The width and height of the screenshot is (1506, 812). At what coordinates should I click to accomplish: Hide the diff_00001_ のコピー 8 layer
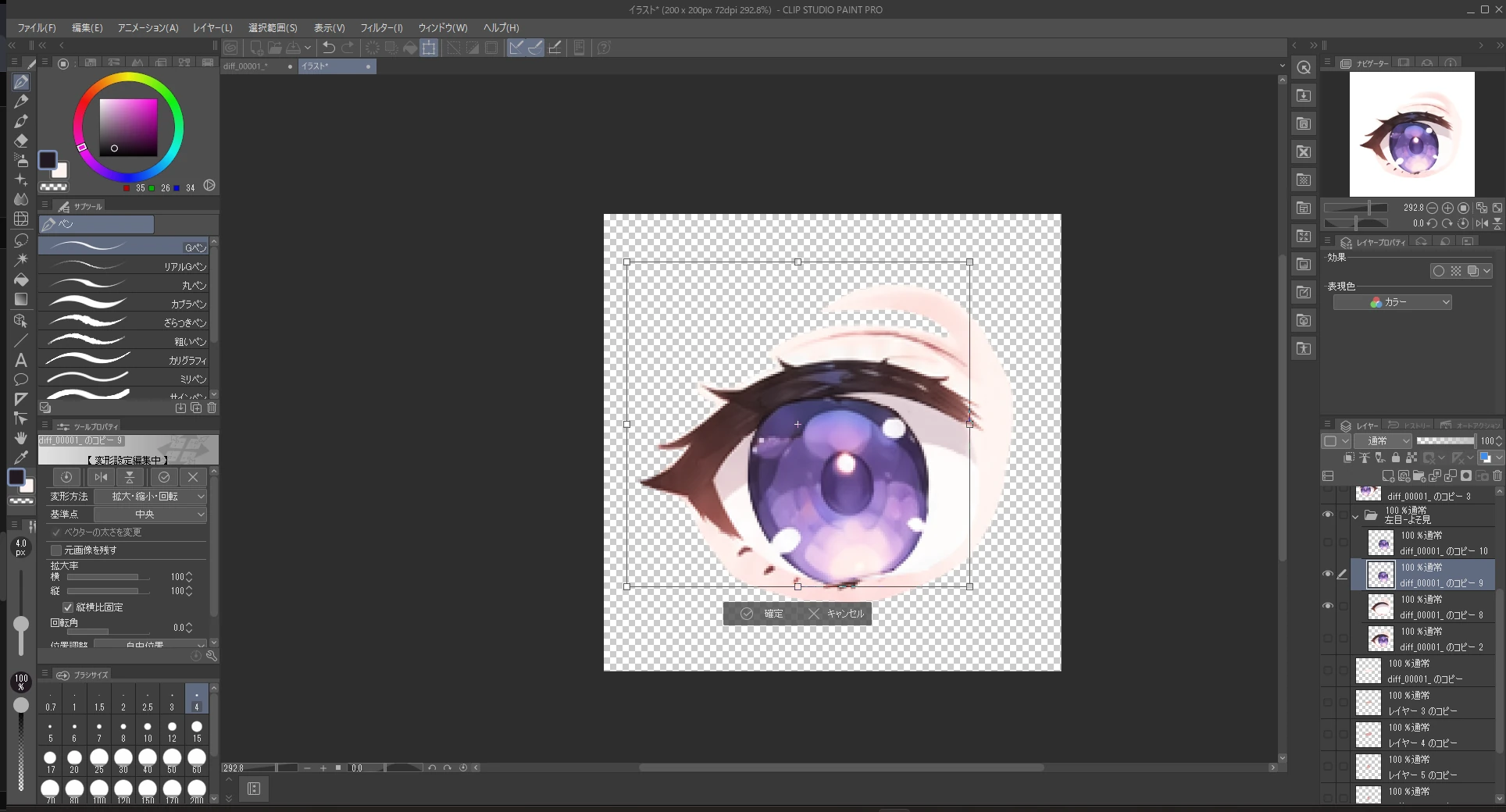(1328, 606)
